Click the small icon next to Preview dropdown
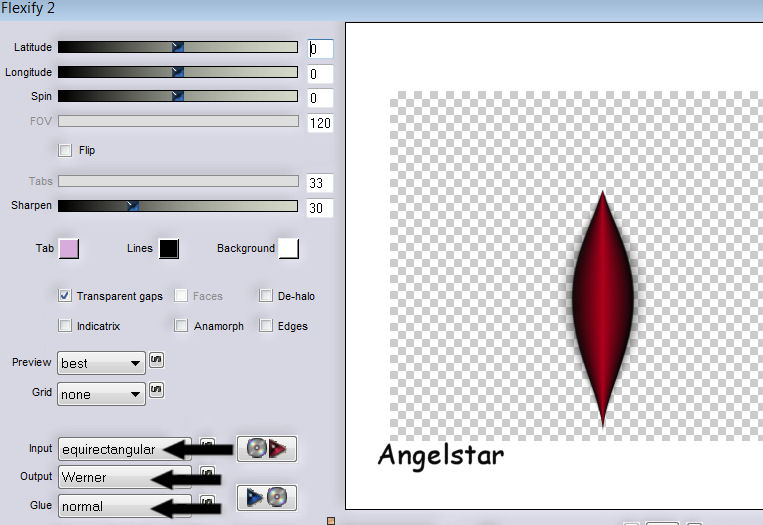The height and width of the screenshot is (525, 763). [x=156, y=359]
